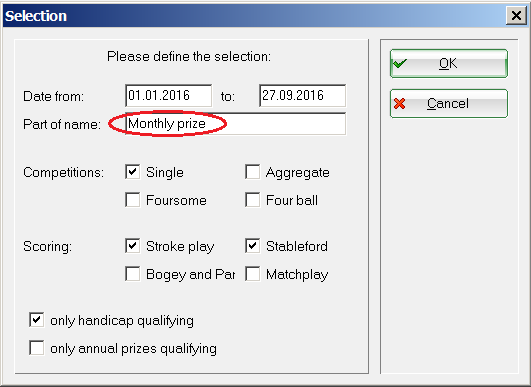Check the Four ball option
This screenshot has width=531, height=387.
point(253,200)
